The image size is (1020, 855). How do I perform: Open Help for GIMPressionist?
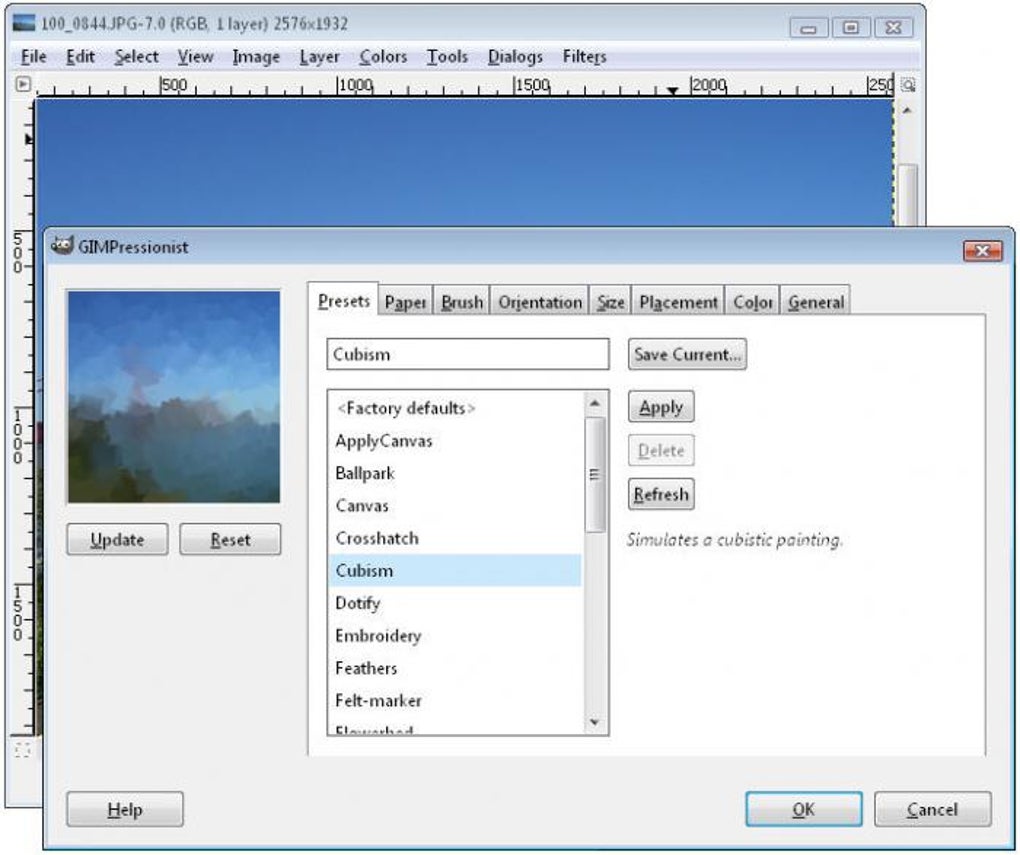pos(125,809)
